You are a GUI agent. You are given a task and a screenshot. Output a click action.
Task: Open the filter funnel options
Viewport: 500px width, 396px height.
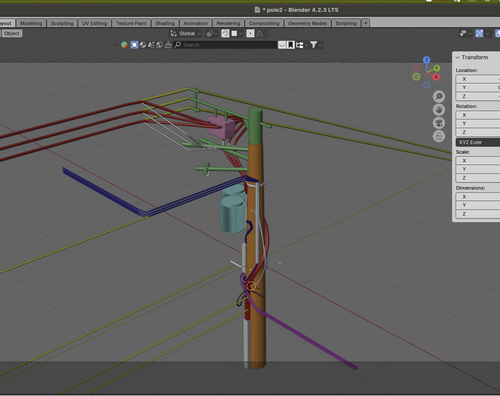pyautogui.click(x=314, y=45)
